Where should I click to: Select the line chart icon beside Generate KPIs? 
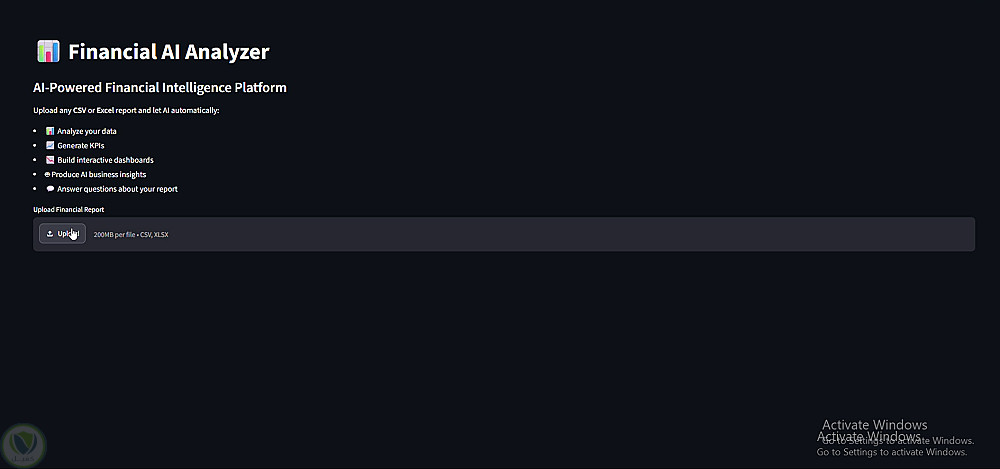pyautogui.click(x=50, y=145)
